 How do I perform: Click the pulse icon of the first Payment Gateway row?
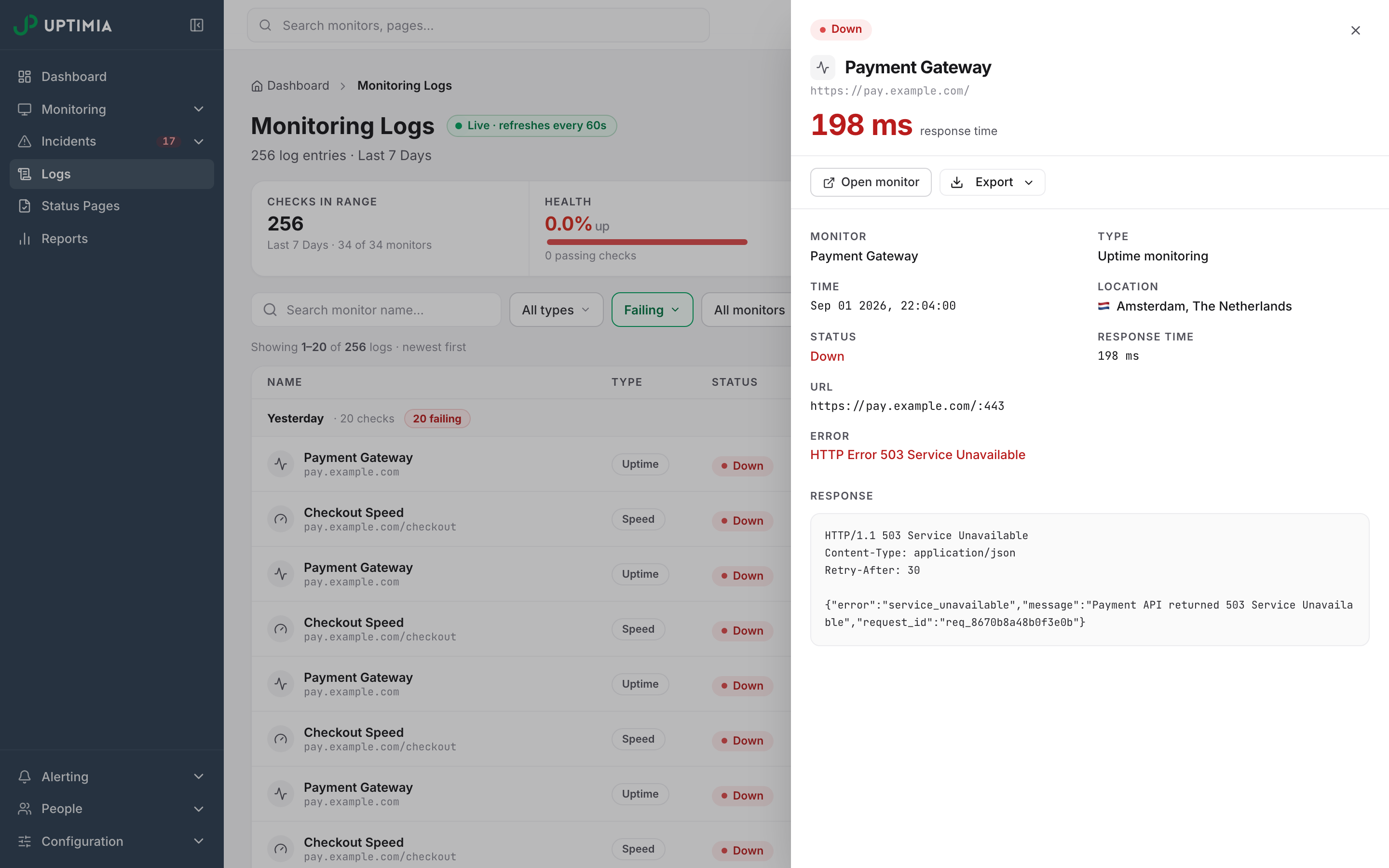point(281,464)
